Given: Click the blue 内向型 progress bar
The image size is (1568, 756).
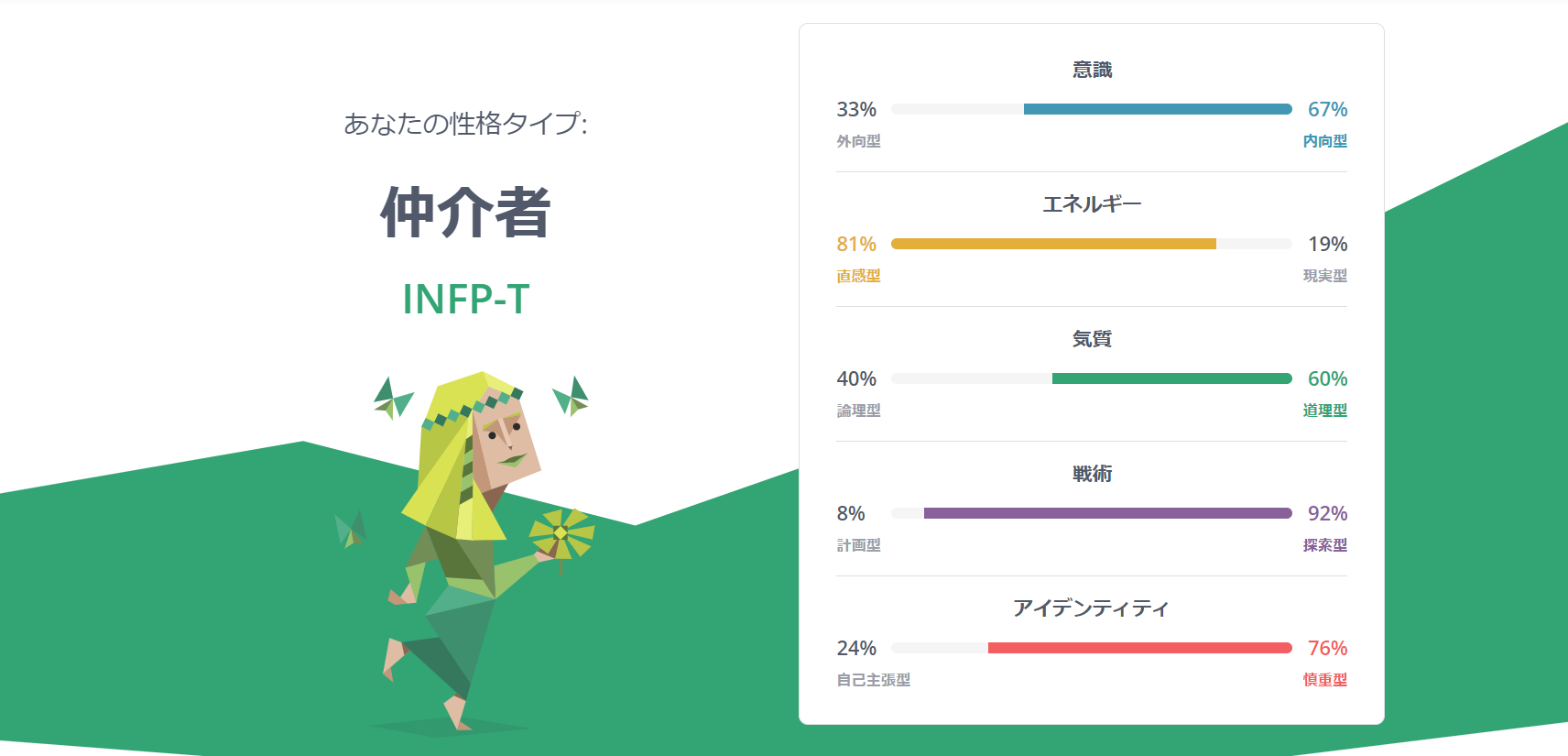Looking at the screenshot, I should point(1157,109).
